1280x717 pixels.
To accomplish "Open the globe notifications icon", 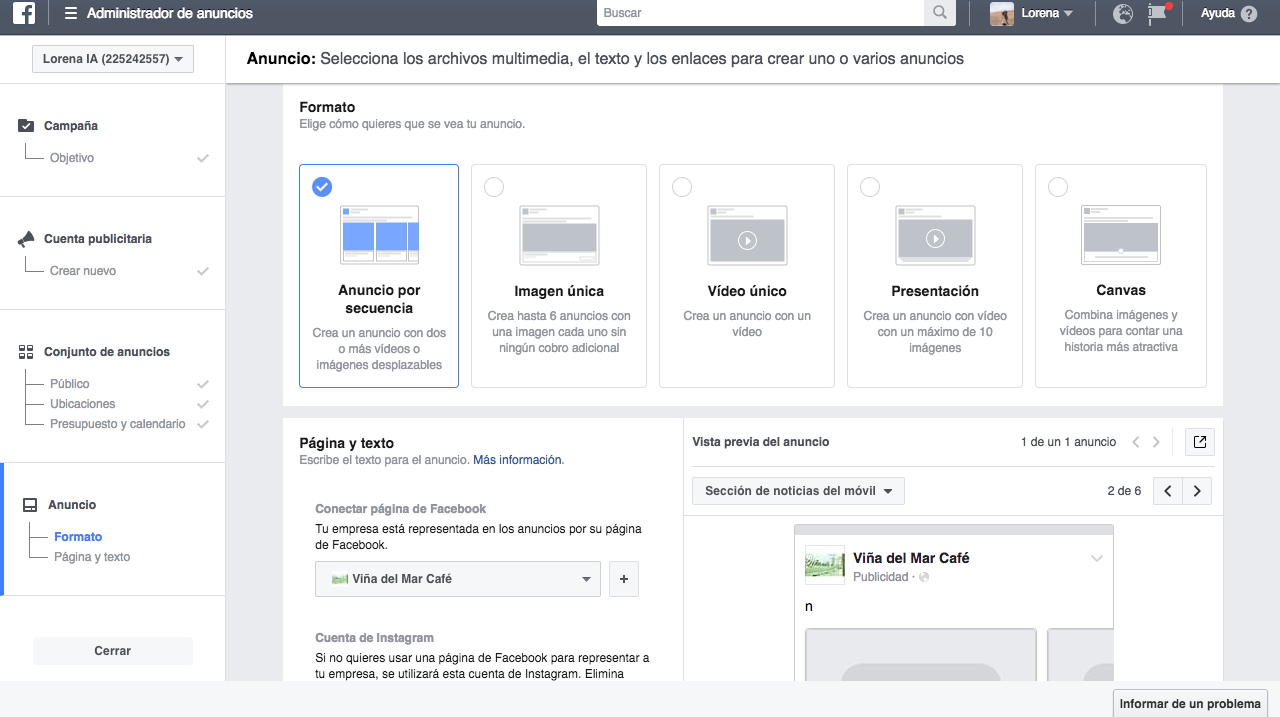I will click(1122, 14).
